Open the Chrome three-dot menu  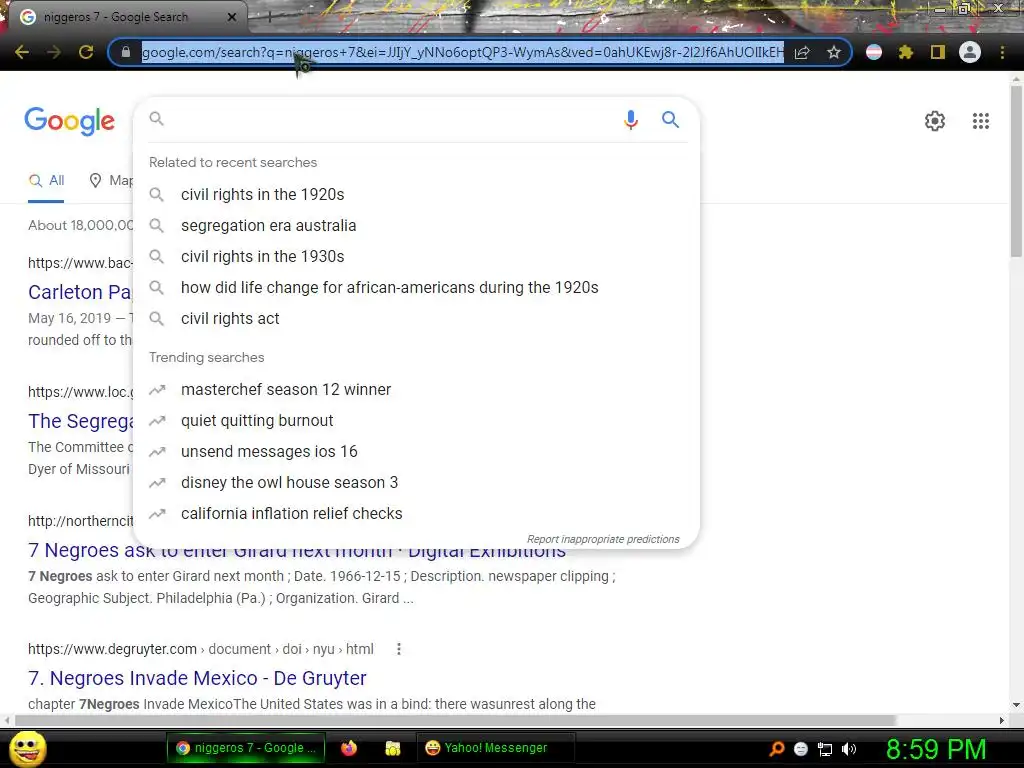(x=1002, y=52)
